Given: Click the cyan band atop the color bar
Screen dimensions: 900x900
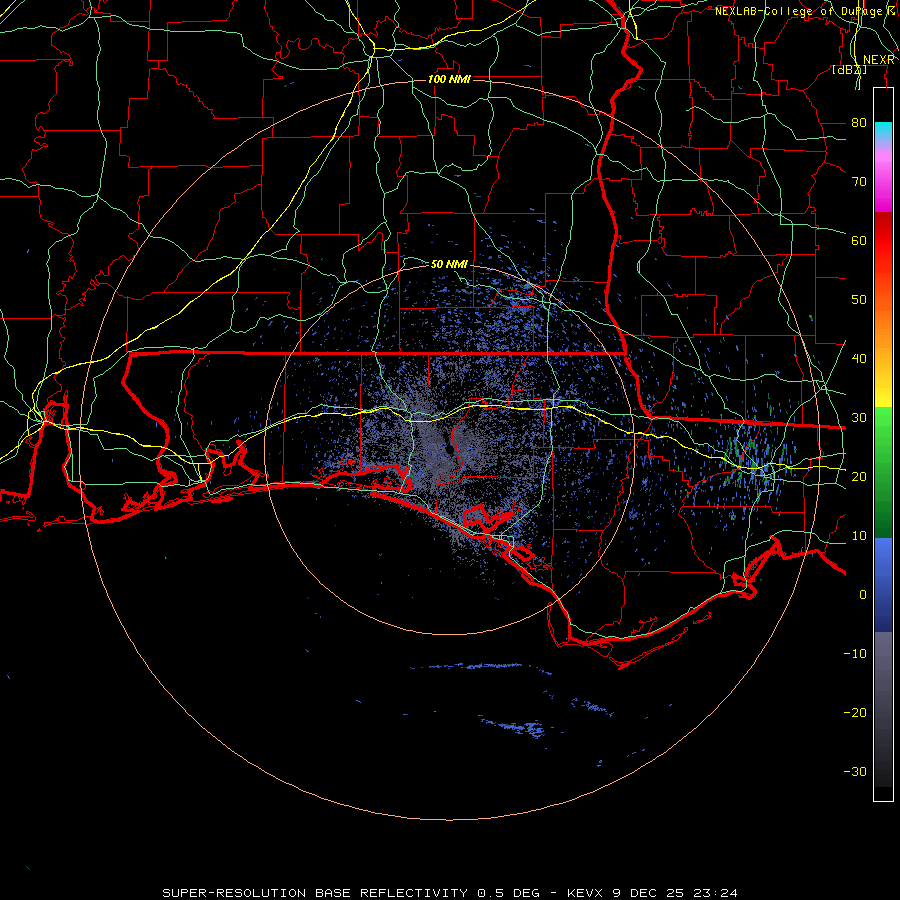Looking at the screenshot, I should 883,132.
